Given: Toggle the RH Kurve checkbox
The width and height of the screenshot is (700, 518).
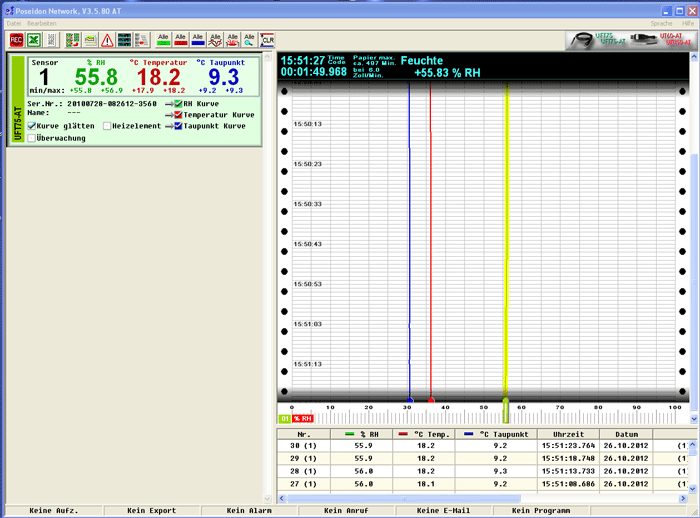Looking at the screenshot, I should point(179,104).
